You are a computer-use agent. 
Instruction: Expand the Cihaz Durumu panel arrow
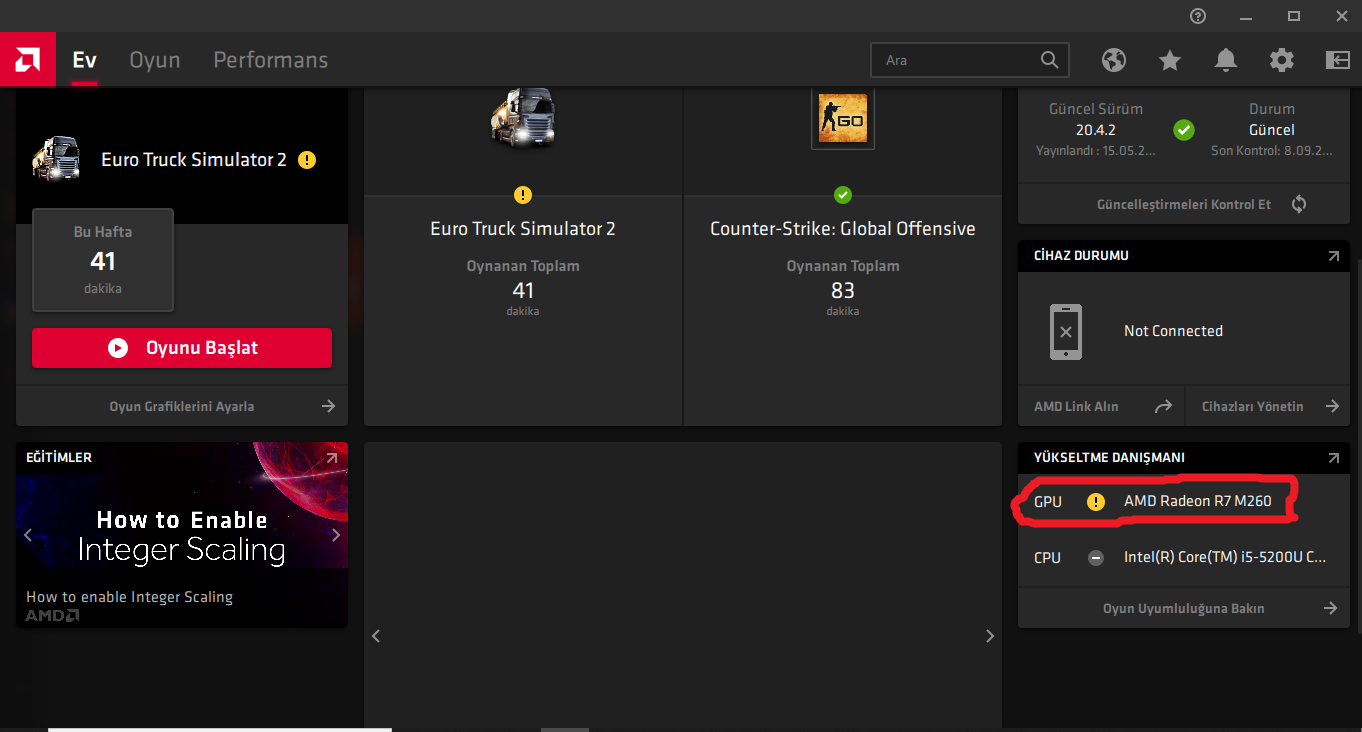[1333, 256]
